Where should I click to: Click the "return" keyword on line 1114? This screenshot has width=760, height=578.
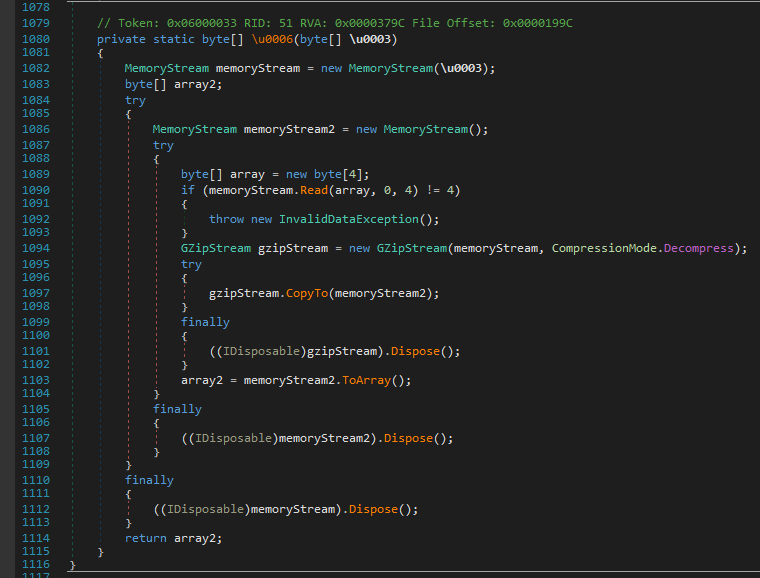pos(146,539)
